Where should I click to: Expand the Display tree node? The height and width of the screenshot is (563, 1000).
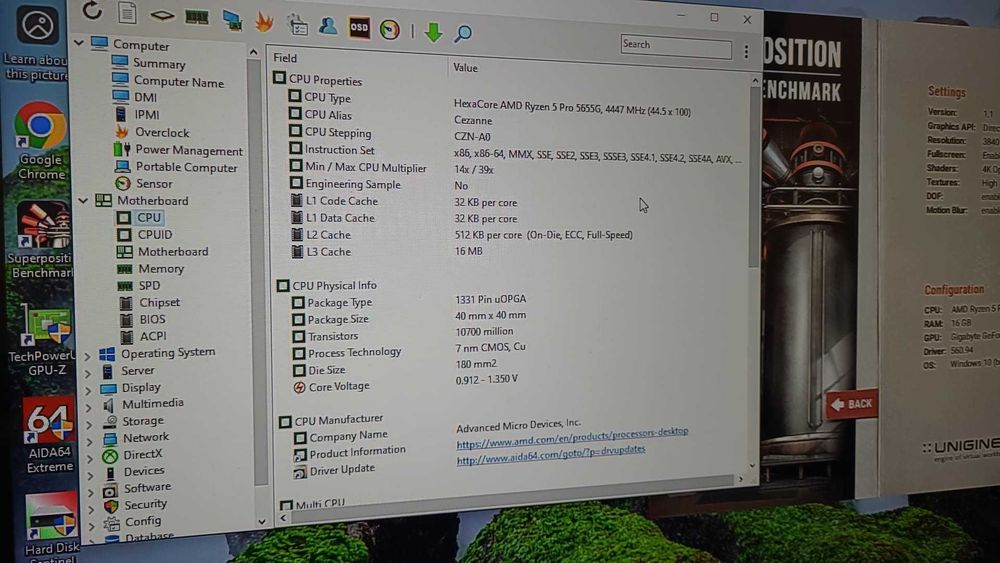click(x=89, y=390)
